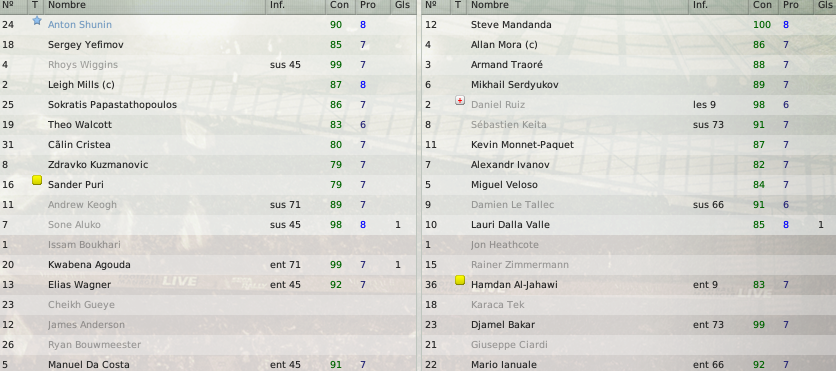Screen dimensions: 836x371
Task: Select Djamel Bakar in the right list
Action: pyautogui.click(x=629, y=325)
